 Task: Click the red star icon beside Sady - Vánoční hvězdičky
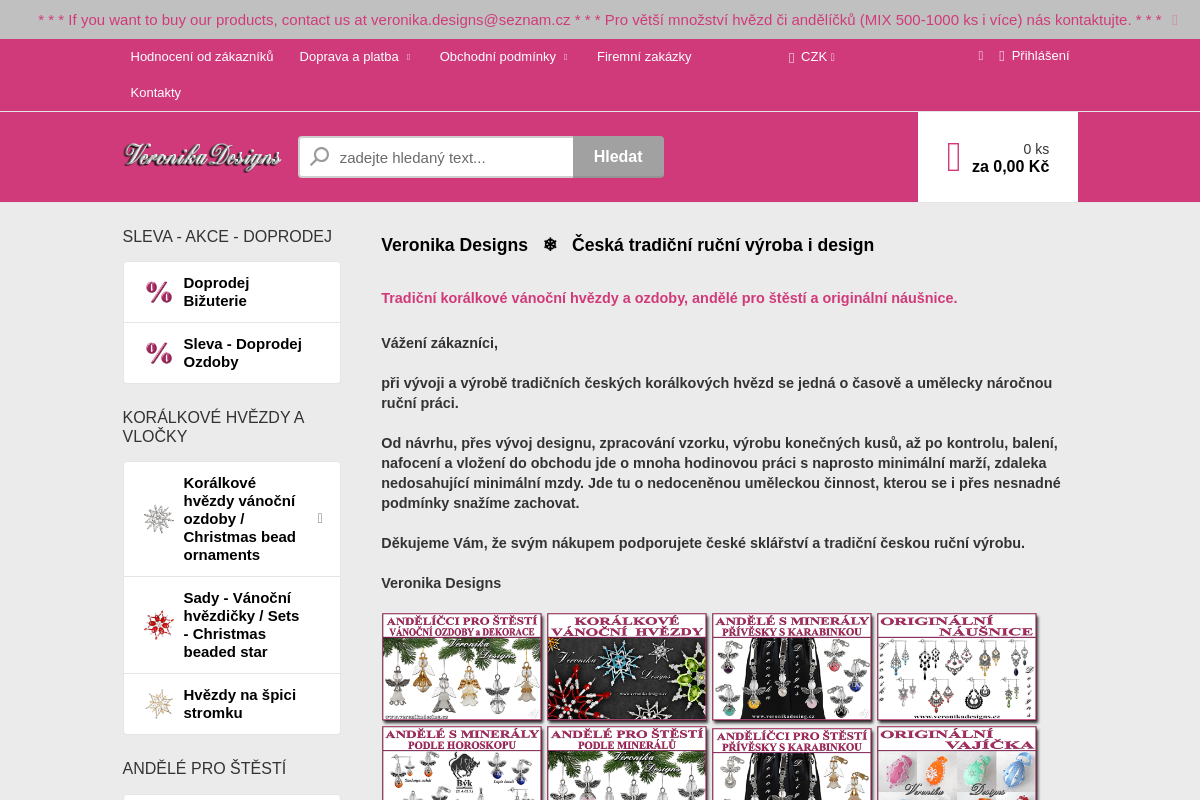(158, 624)
